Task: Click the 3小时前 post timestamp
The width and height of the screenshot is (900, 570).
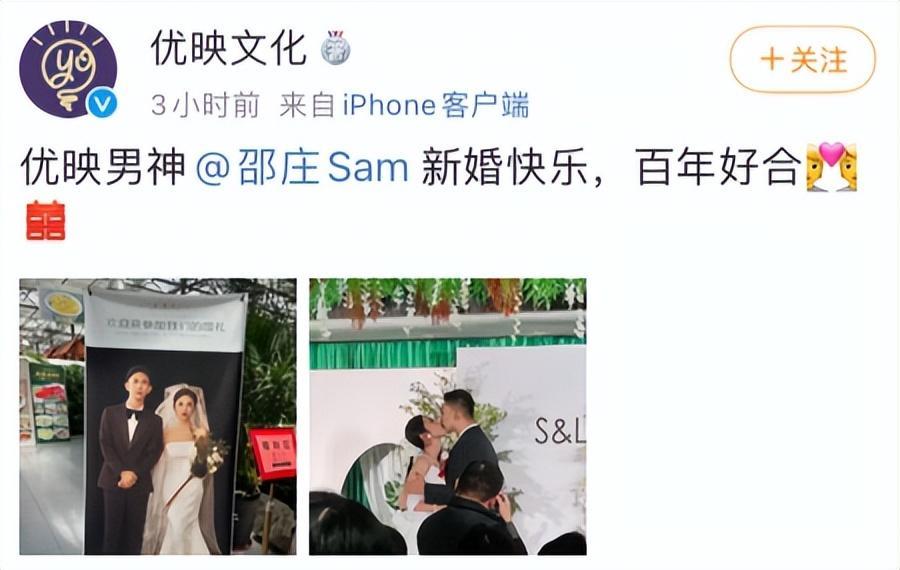Action: pyautogui.click(x=205, y=105)
